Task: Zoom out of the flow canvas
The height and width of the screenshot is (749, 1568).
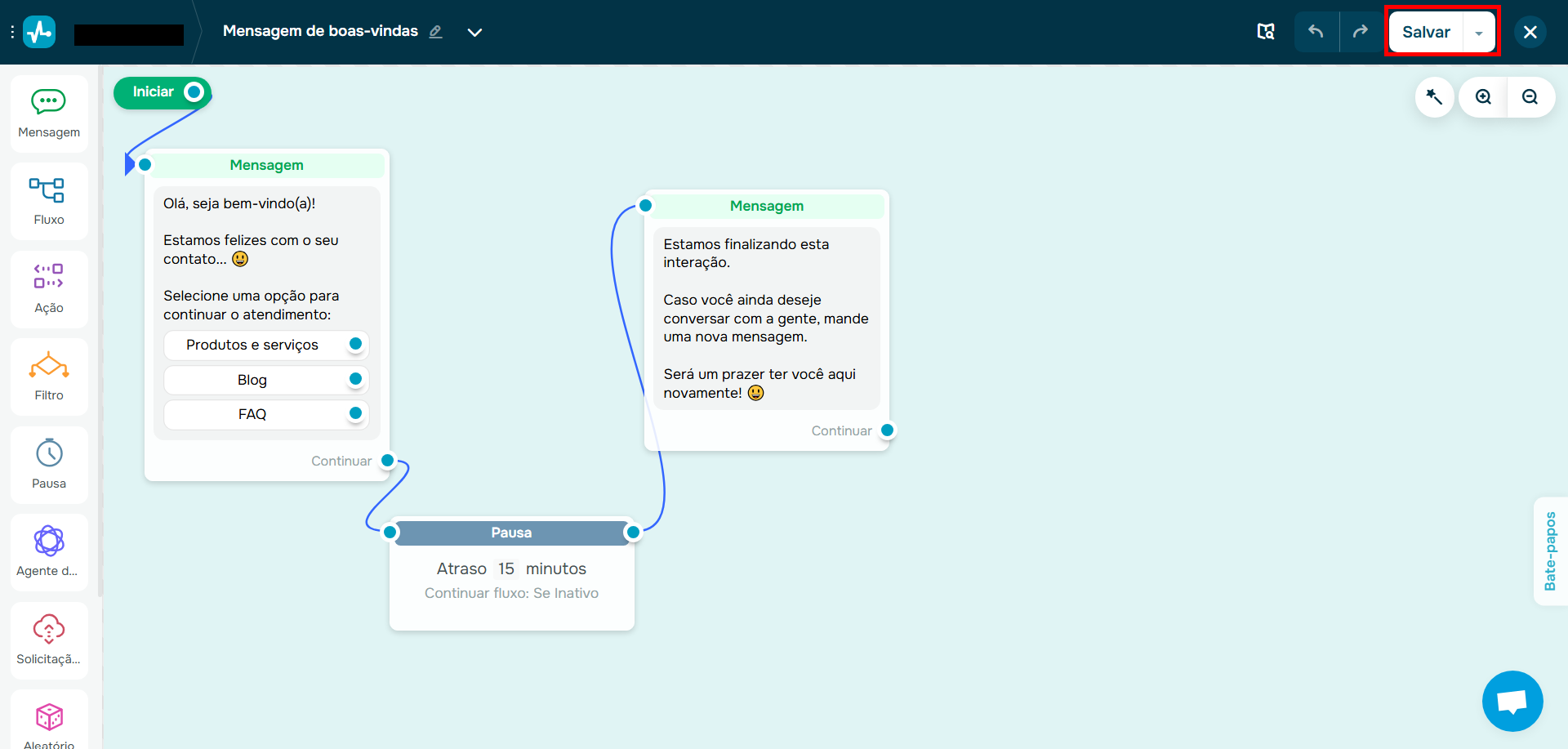Action: point(1530,96)
